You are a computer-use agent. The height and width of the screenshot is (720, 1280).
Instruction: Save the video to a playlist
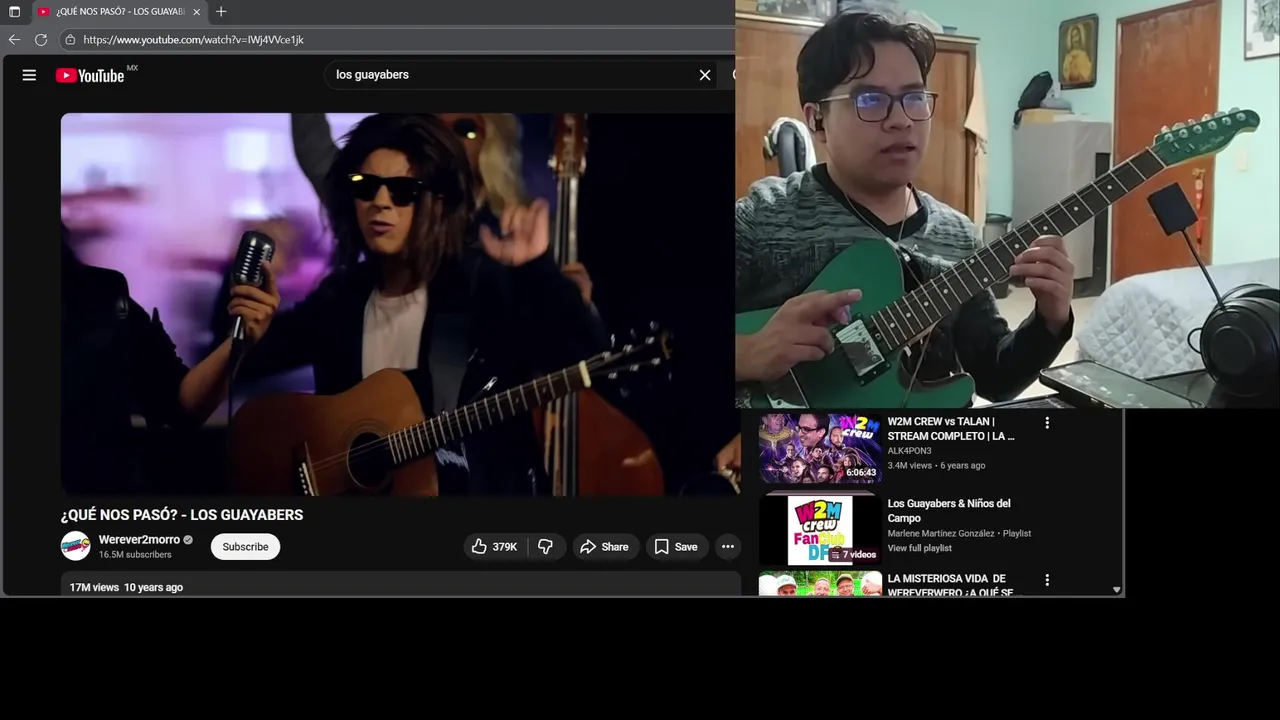pos(676,547)
